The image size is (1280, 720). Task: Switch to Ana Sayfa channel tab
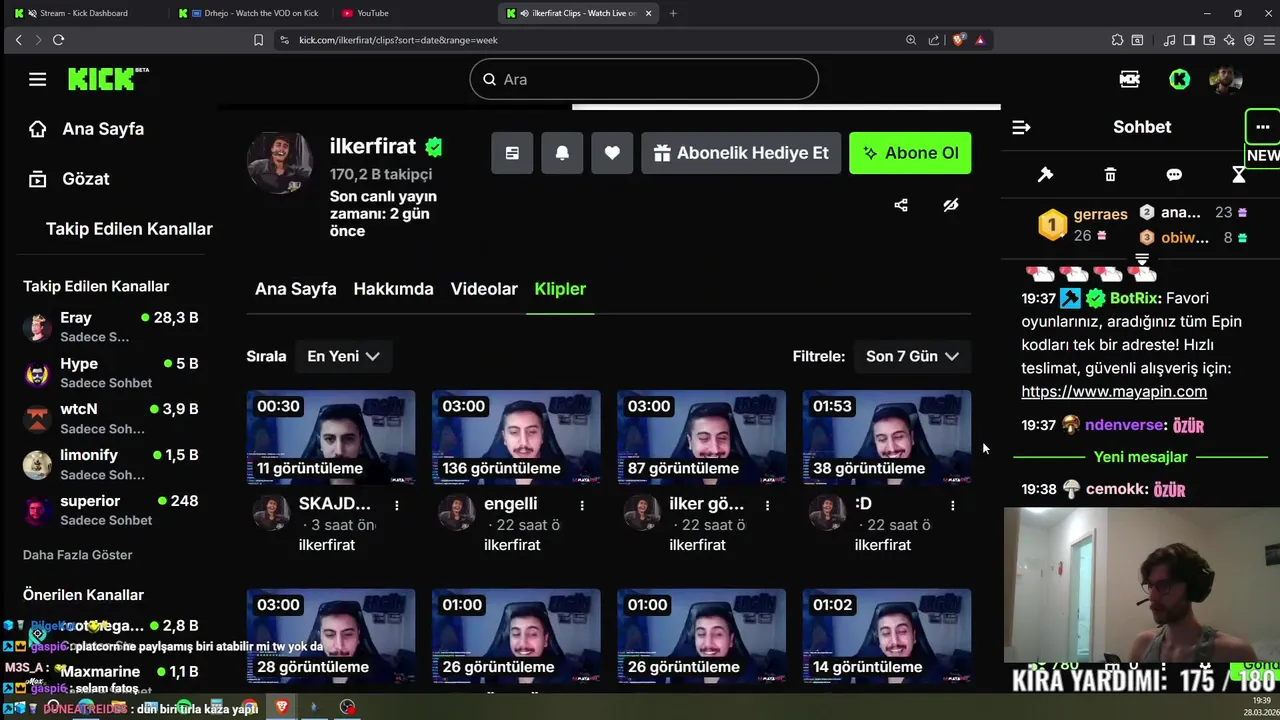295,289
